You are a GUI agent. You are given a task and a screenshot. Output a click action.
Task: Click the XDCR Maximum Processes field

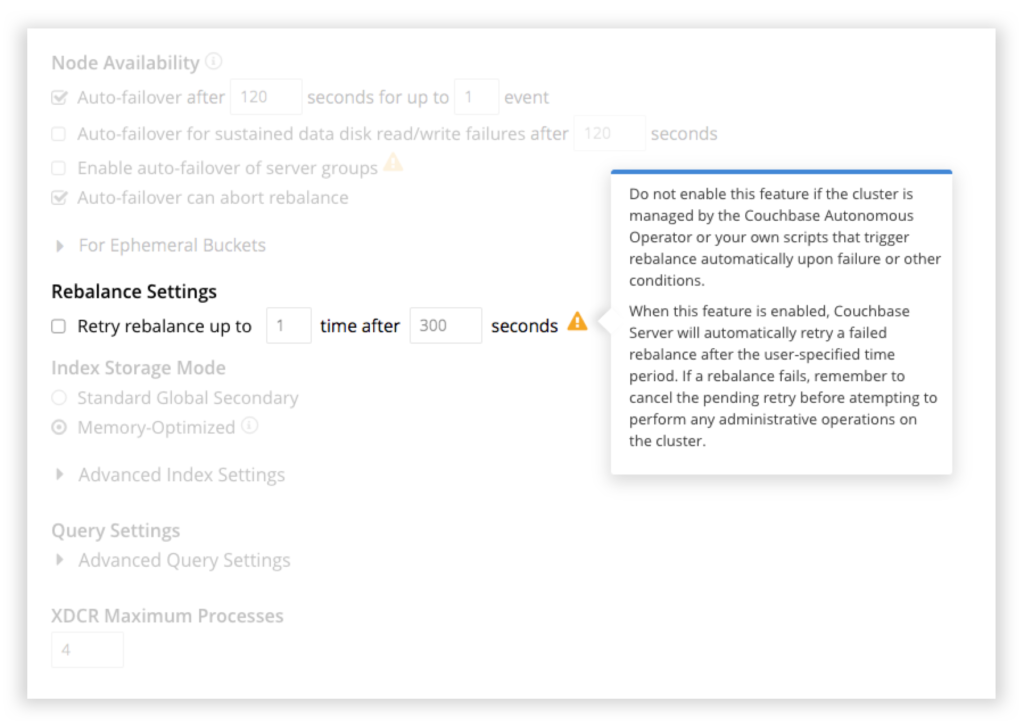click(x=87, y=649)
